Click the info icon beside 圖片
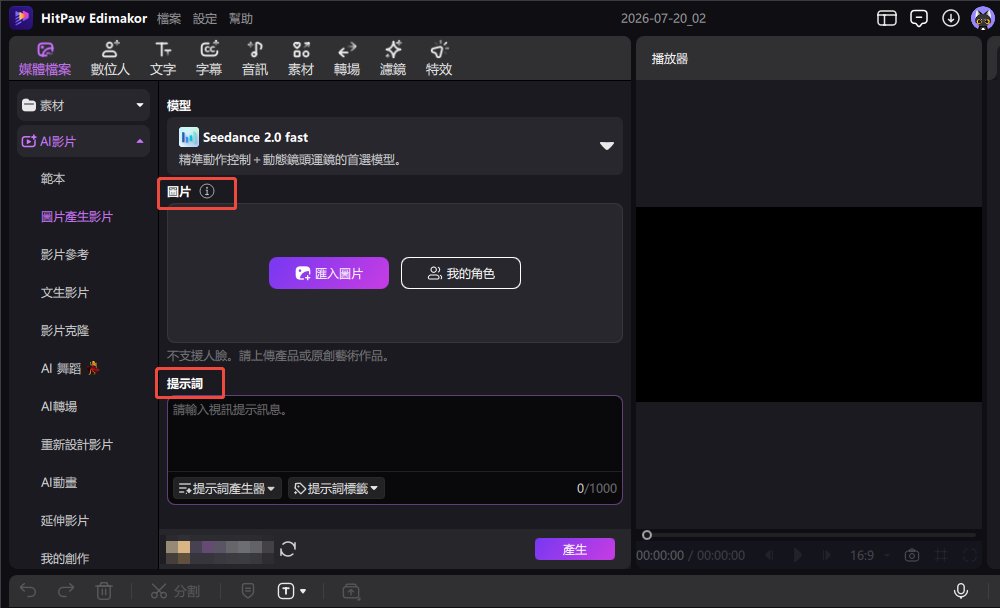This screenshot has width=1000, height=608. click(x=207, y=191)
